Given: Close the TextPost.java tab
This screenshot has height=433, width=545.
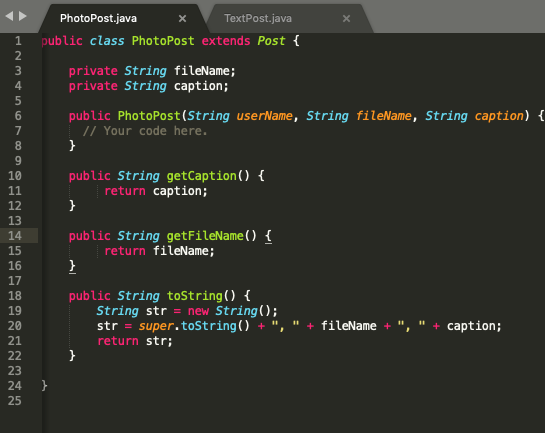Looking at the screenshot, I should (346, 18).
